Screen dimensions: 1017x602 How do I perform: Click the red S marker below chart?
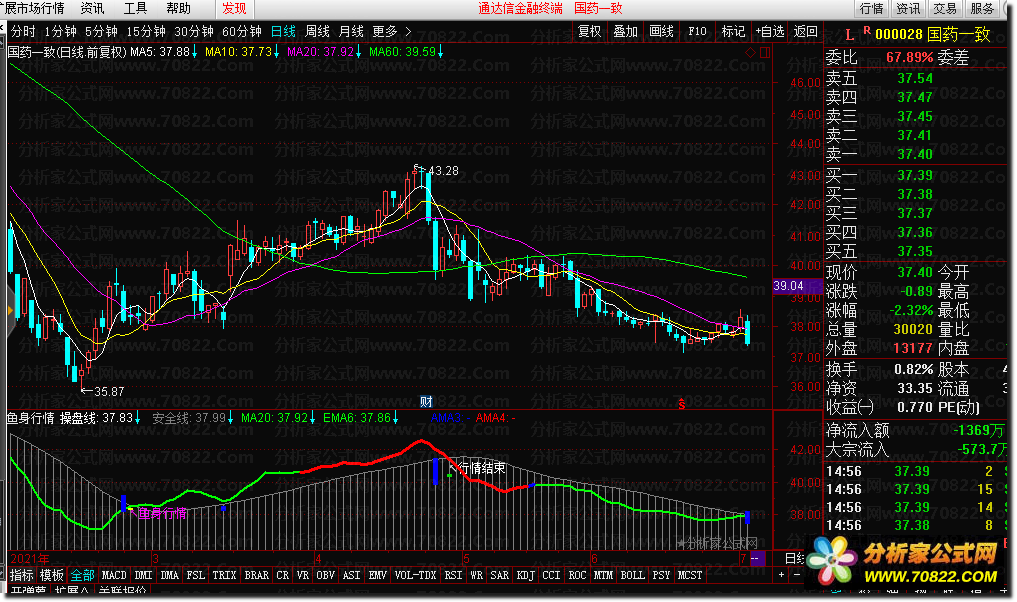[x=682, y=404]
